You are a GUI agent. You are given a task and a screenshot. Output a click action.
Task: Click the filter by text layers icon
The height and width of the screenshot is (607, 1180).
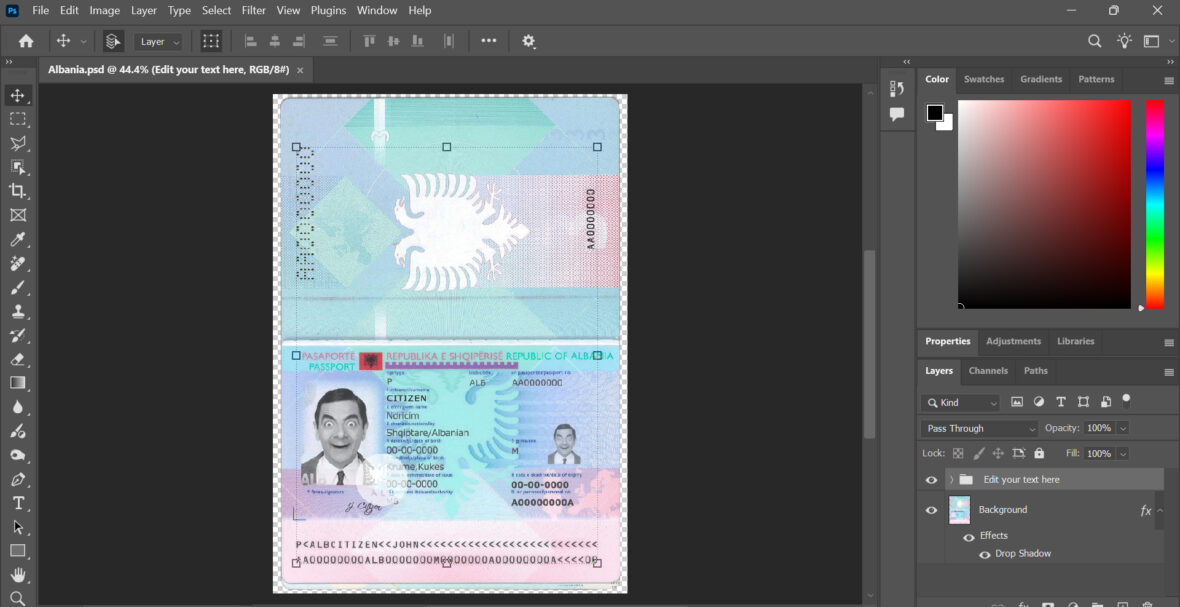[1061, 401]
